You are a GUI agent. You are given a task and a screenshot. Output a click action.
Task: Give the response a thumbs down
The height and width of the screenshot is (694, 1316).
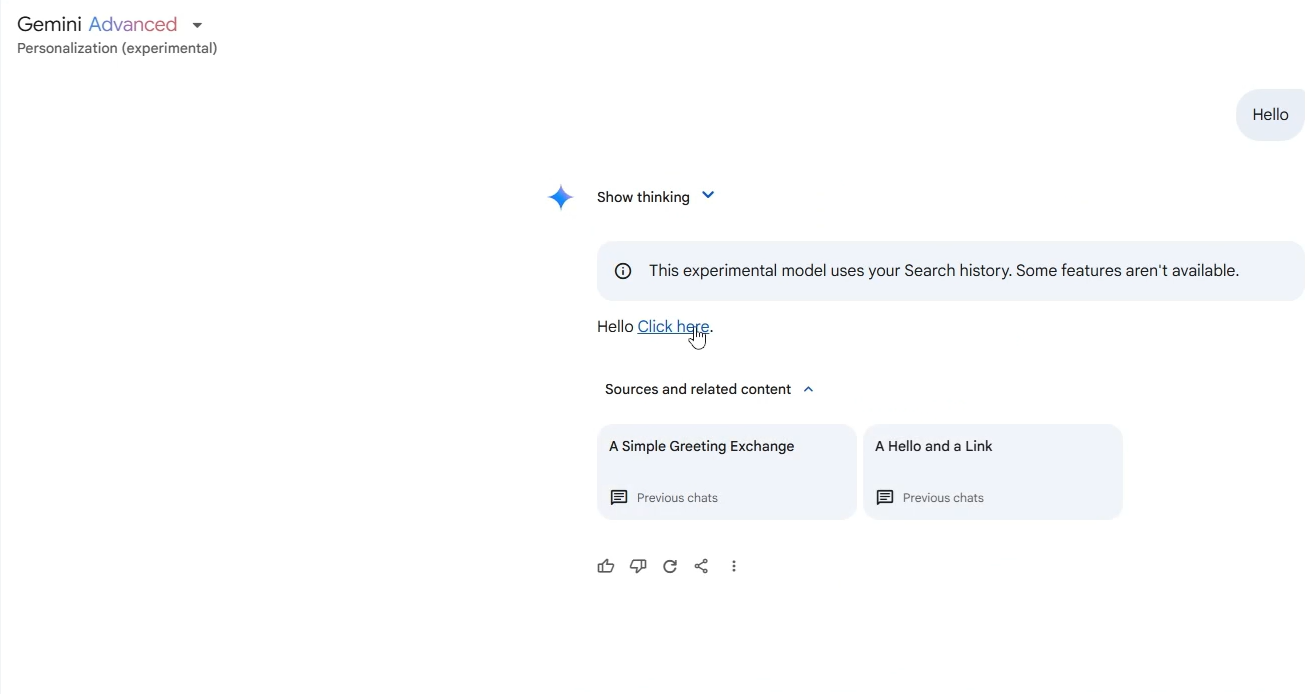pyautogui.click(x=638, y=566)
